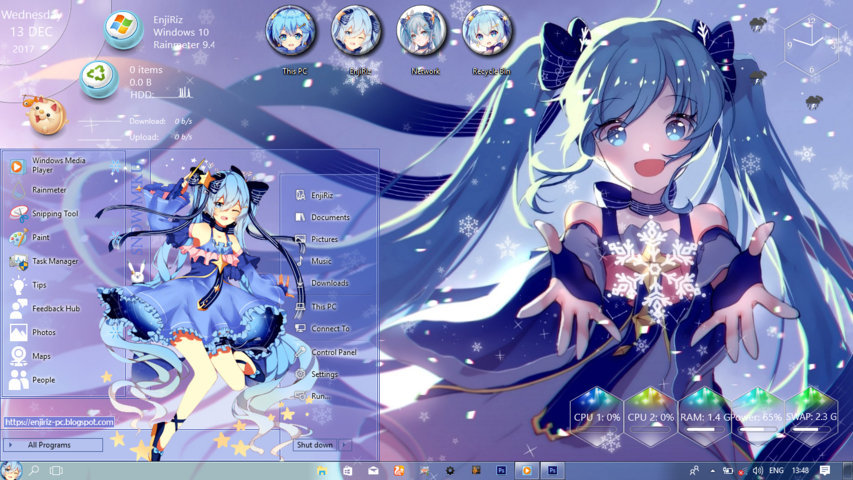Click the CPU 2 hexagon meter
This screenshot has height=480, width=853.
pos(650,417)
